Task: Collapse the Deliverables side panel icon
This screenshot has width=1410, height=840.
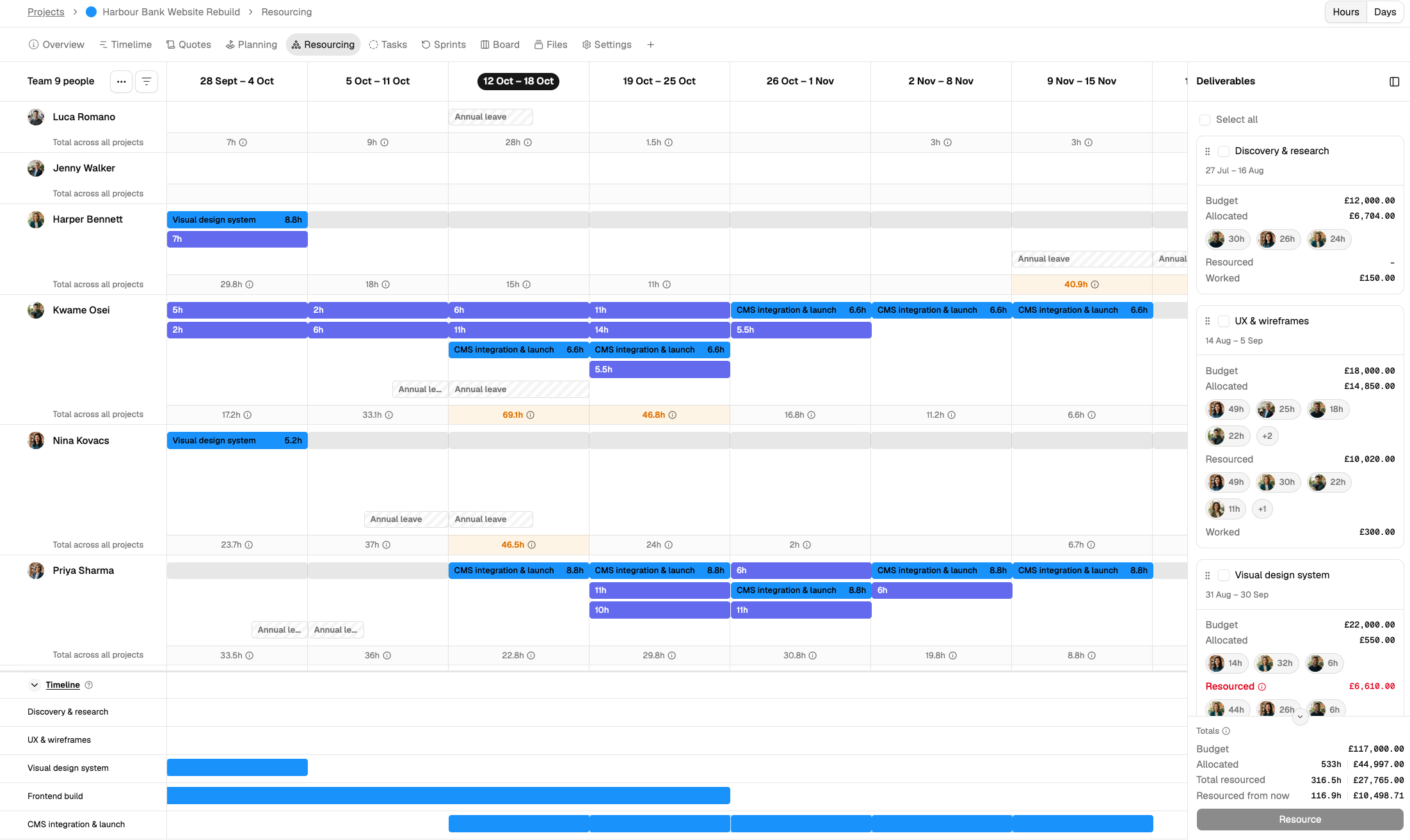Action: [1394, 81]
